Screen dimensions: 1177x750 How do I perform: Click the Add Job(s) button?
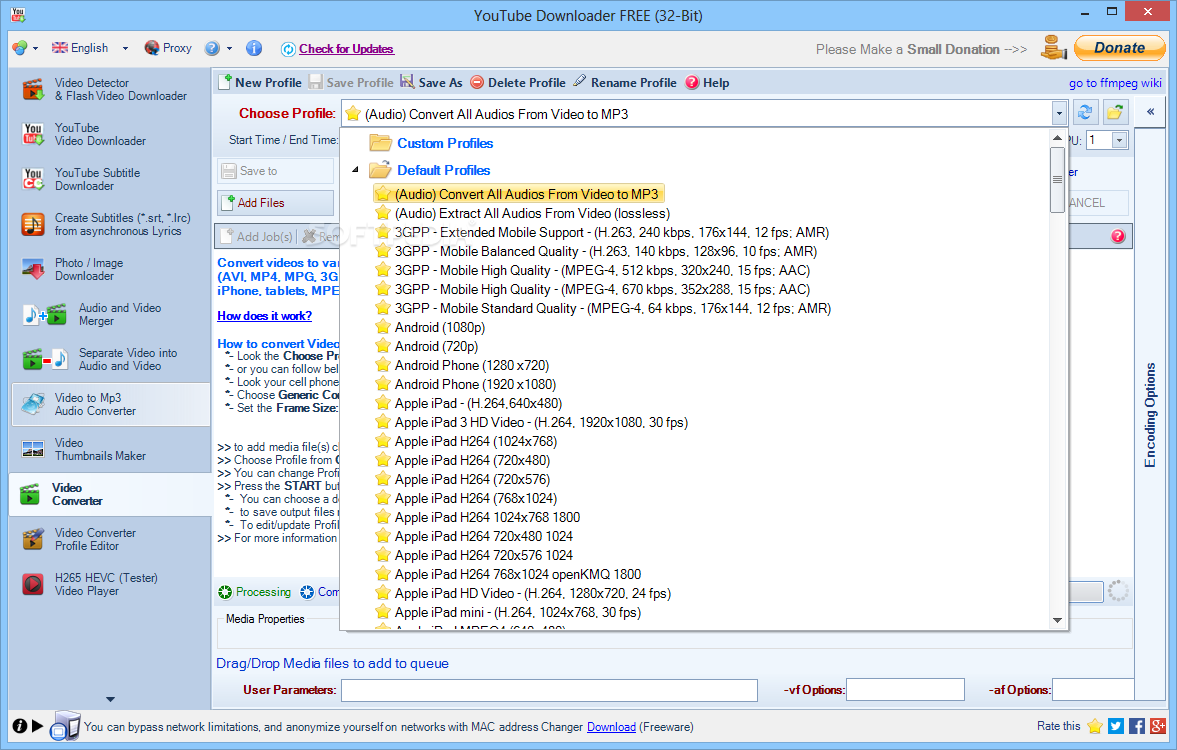point(257,236)
